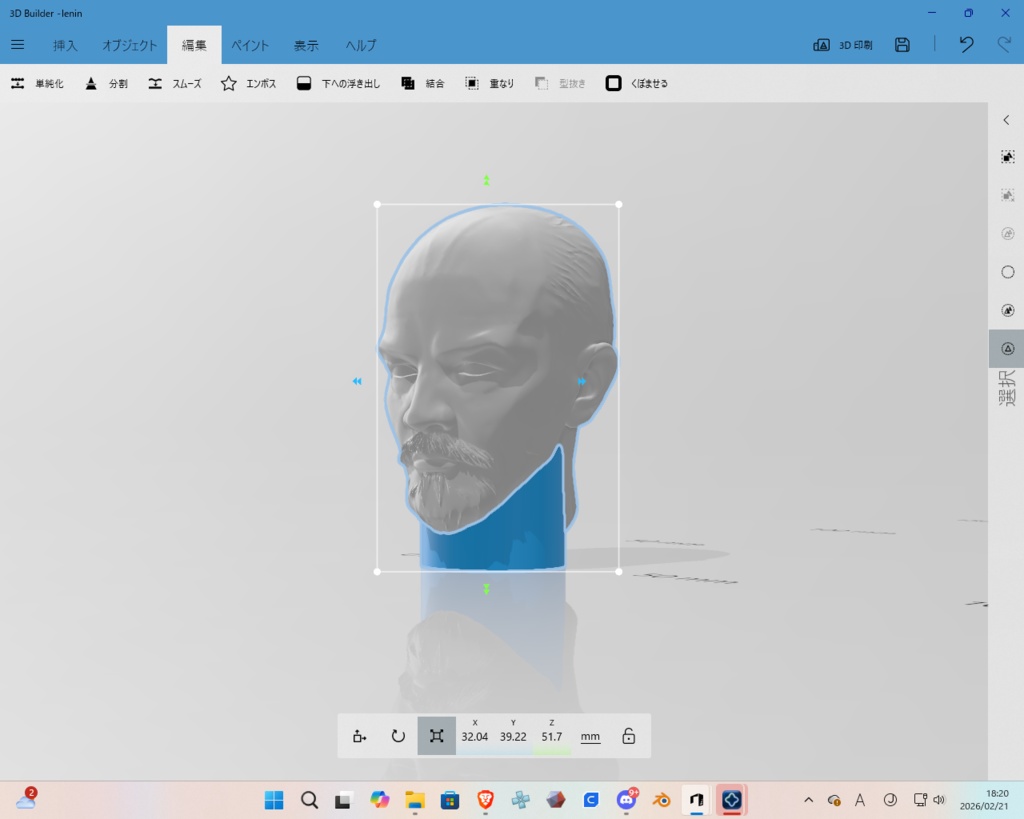The height and width of the screenshot is (819, 1024).
Task: Click the X dimension value 32.04
Action: click(475, 737)
